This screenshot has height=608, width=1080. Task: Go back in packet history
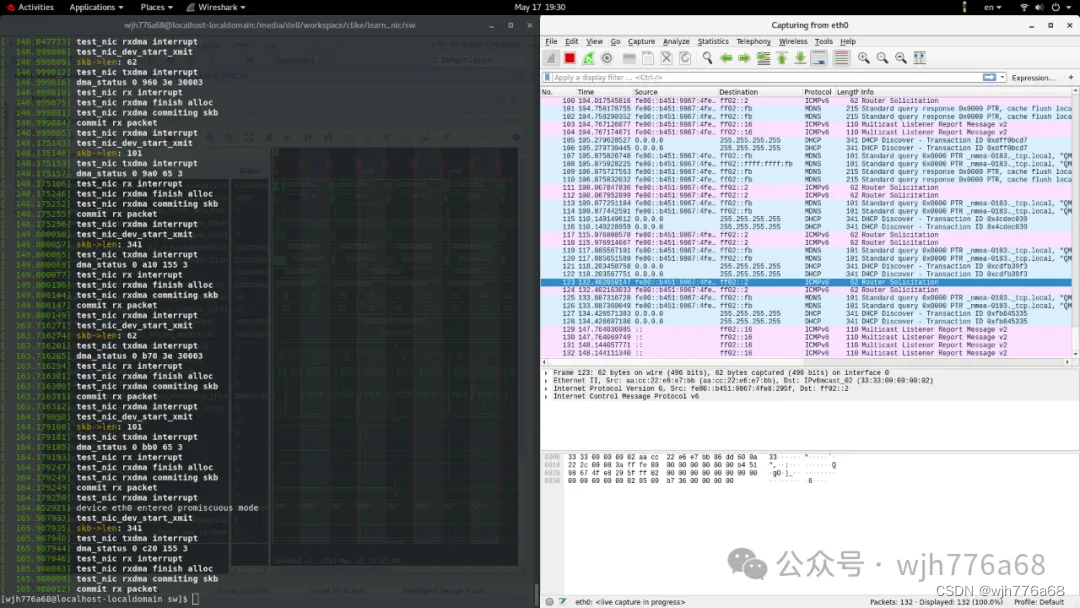click(726, 59)
